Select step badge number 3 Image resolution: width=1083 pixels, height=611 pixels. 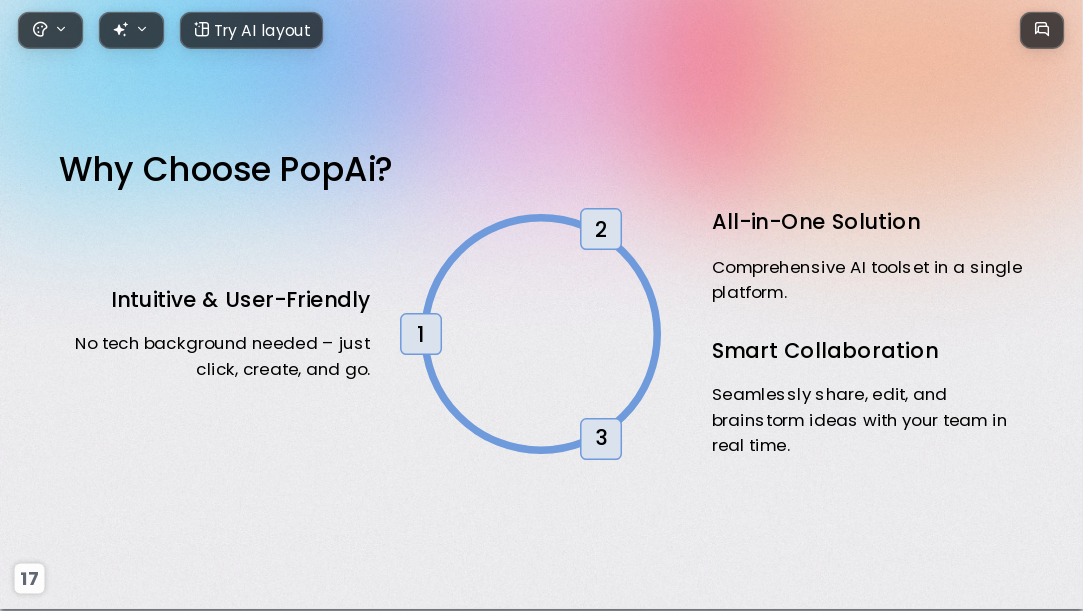click(x=601, y=438)
